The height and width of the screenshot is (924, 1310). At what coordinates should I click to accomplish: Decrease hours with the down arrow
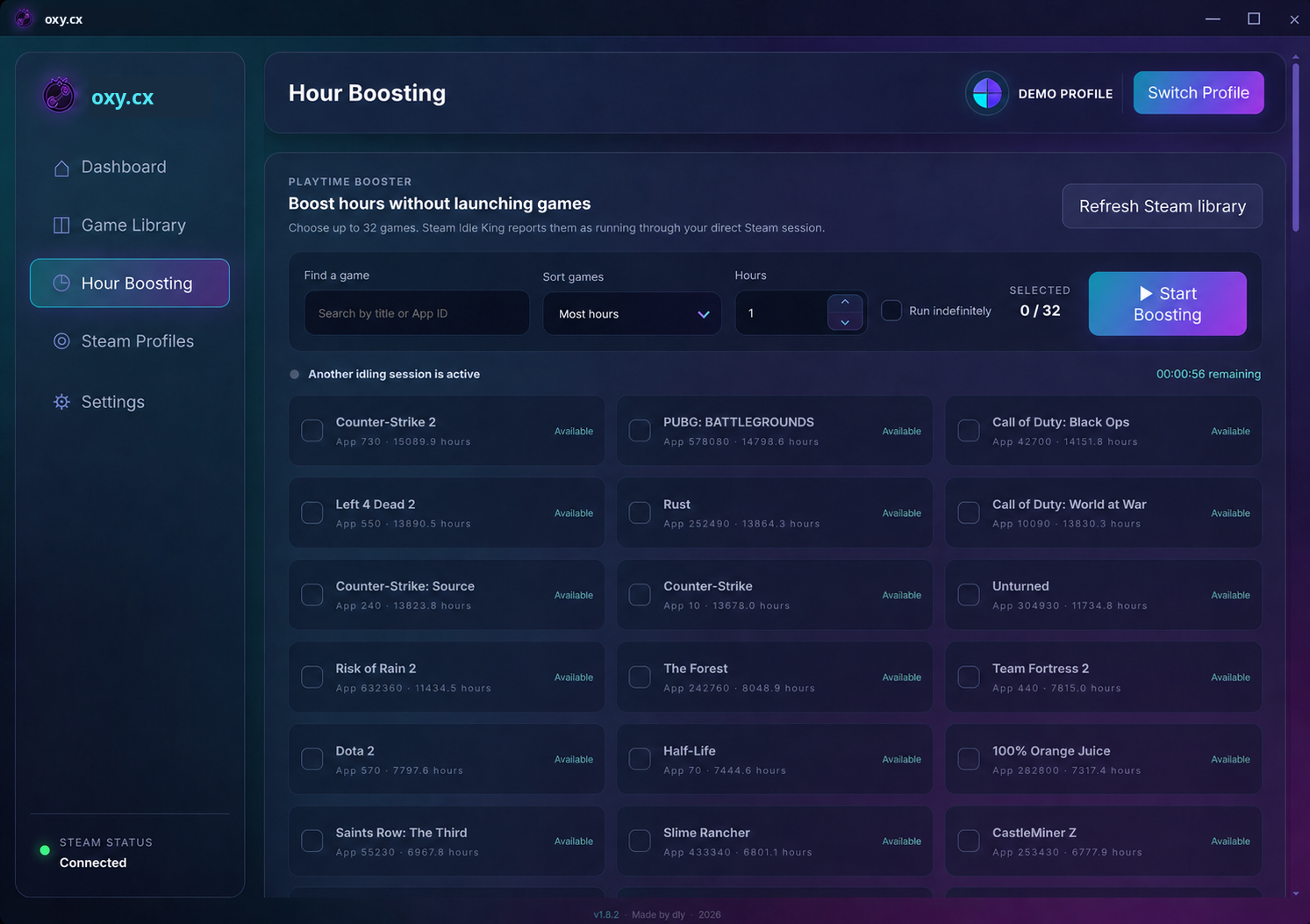pyautogui.click(x=845, y=322)
